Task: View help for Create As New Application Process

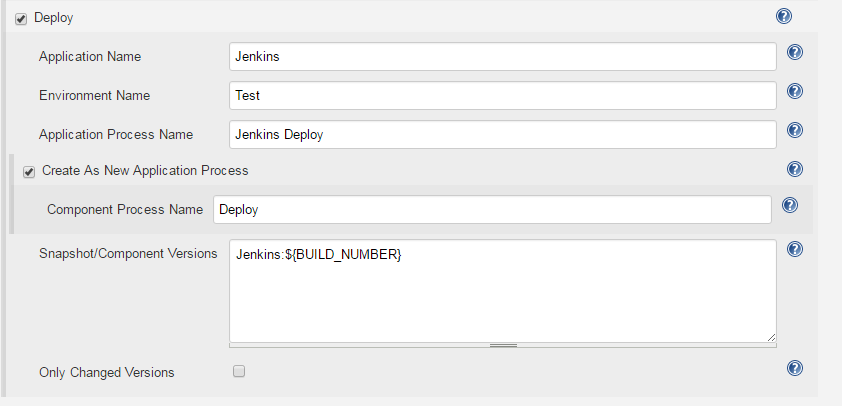Action: pos(795,169)
